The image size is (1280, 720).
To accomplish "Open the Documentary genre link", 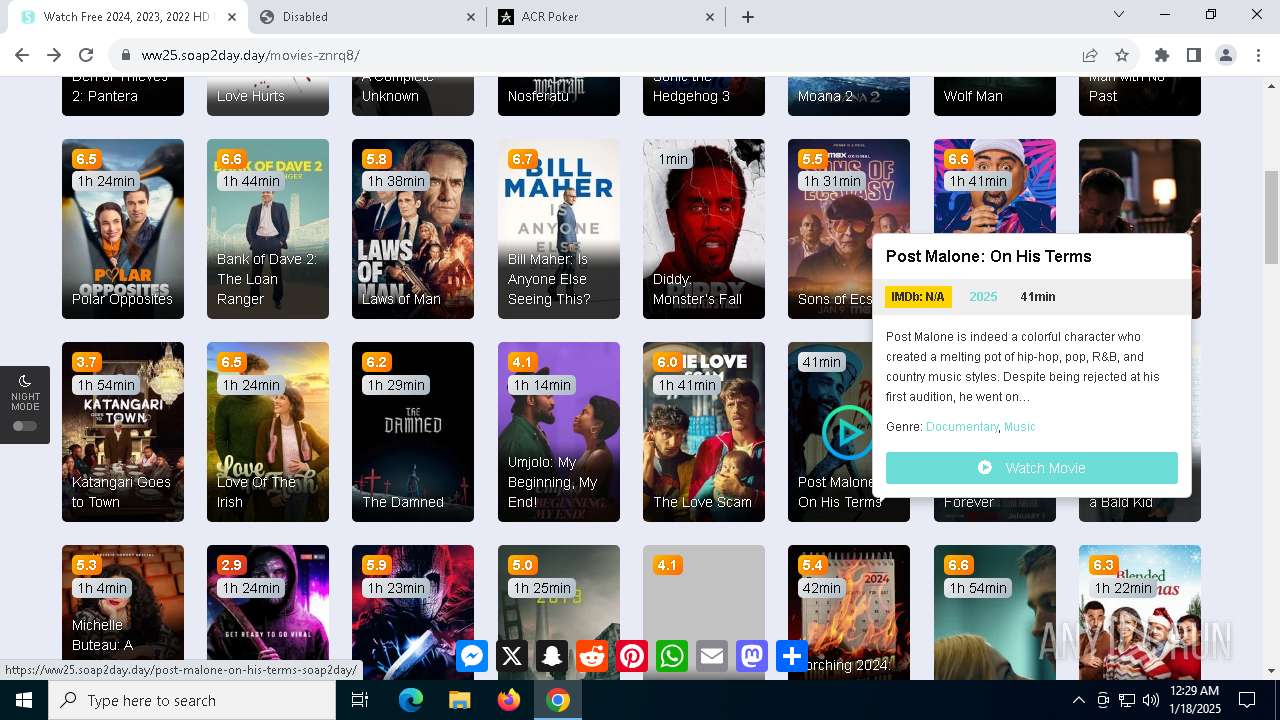I will click(962, 427).
